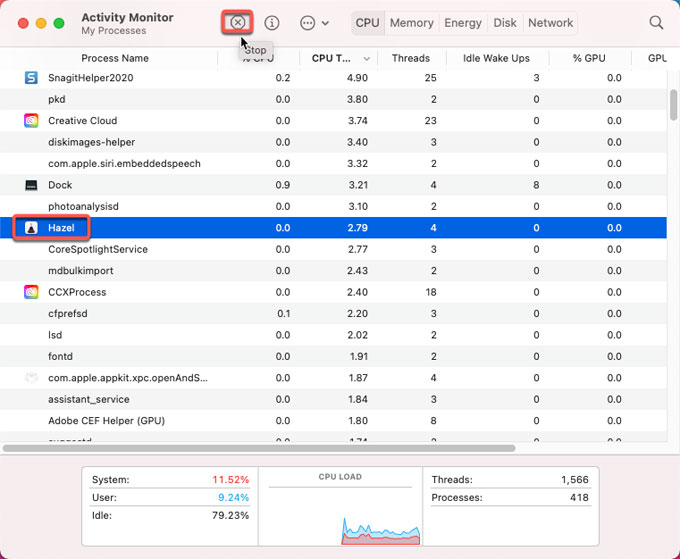680x559 pixels.
Task: Click CCXProcess threads value 18
Action: (431, 292)
